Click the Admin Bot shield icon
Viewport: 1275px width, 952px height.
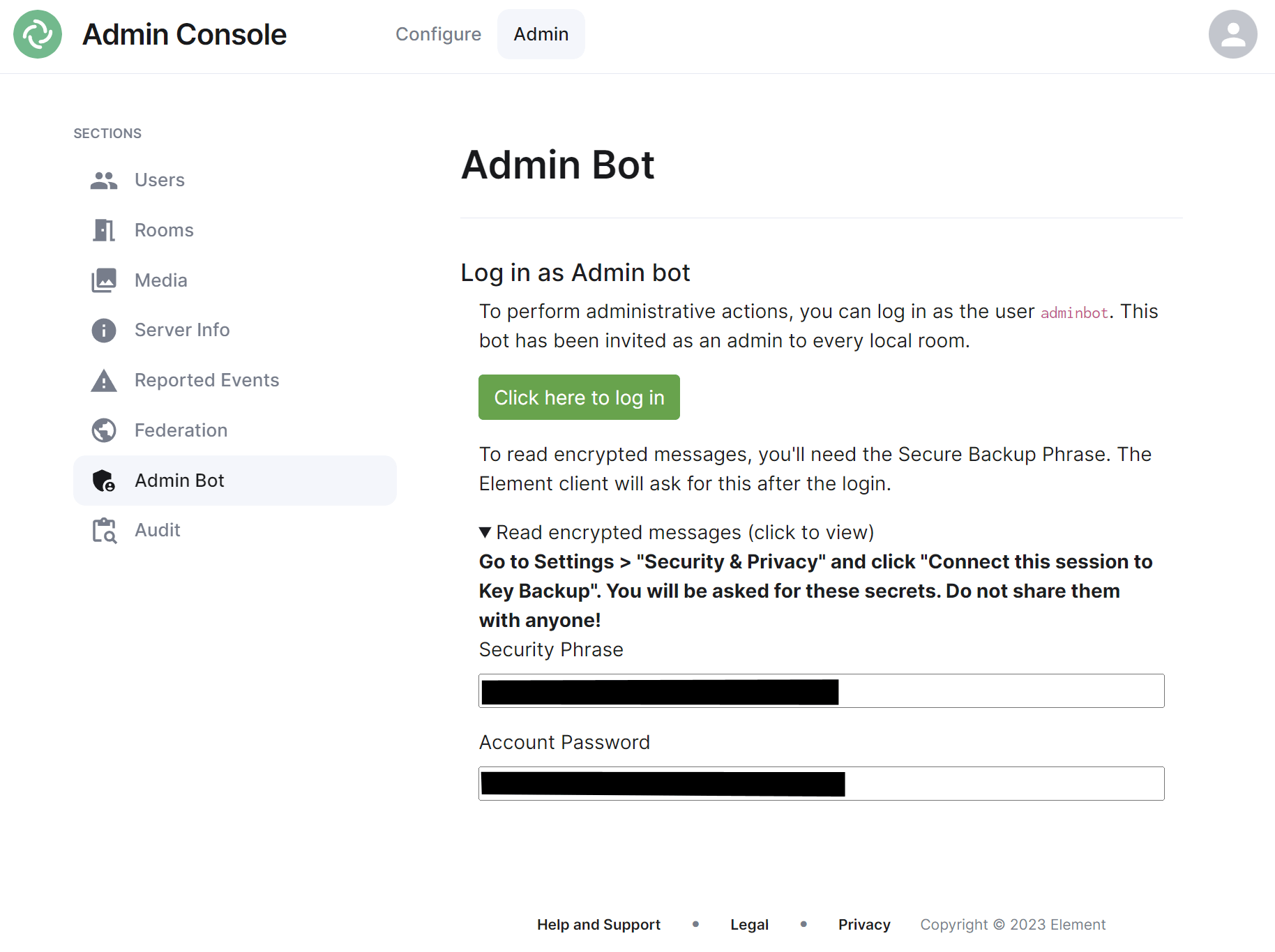(104, 481)
